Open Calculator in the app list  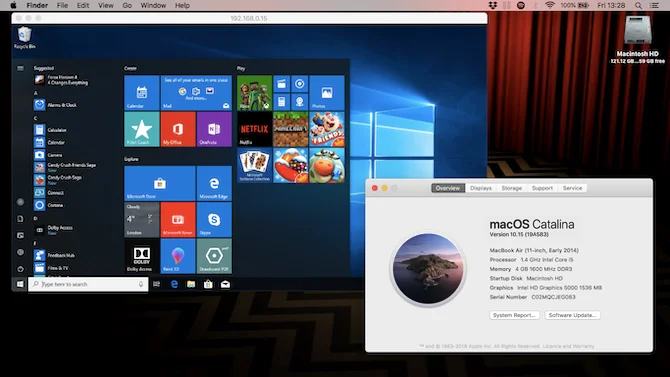point(50,130)
